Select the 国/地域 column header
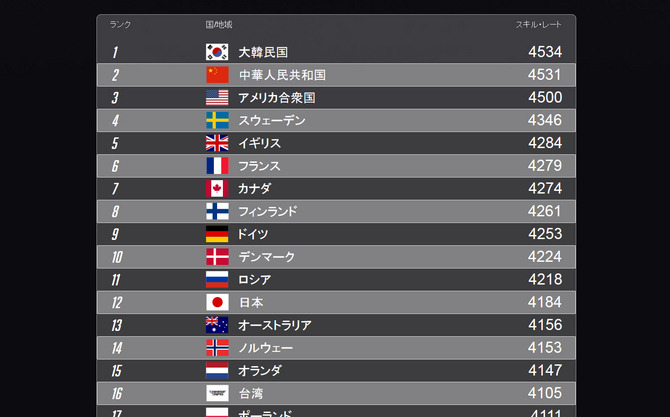The width and height of the screenshot is (670, 417). click(219, 24)
